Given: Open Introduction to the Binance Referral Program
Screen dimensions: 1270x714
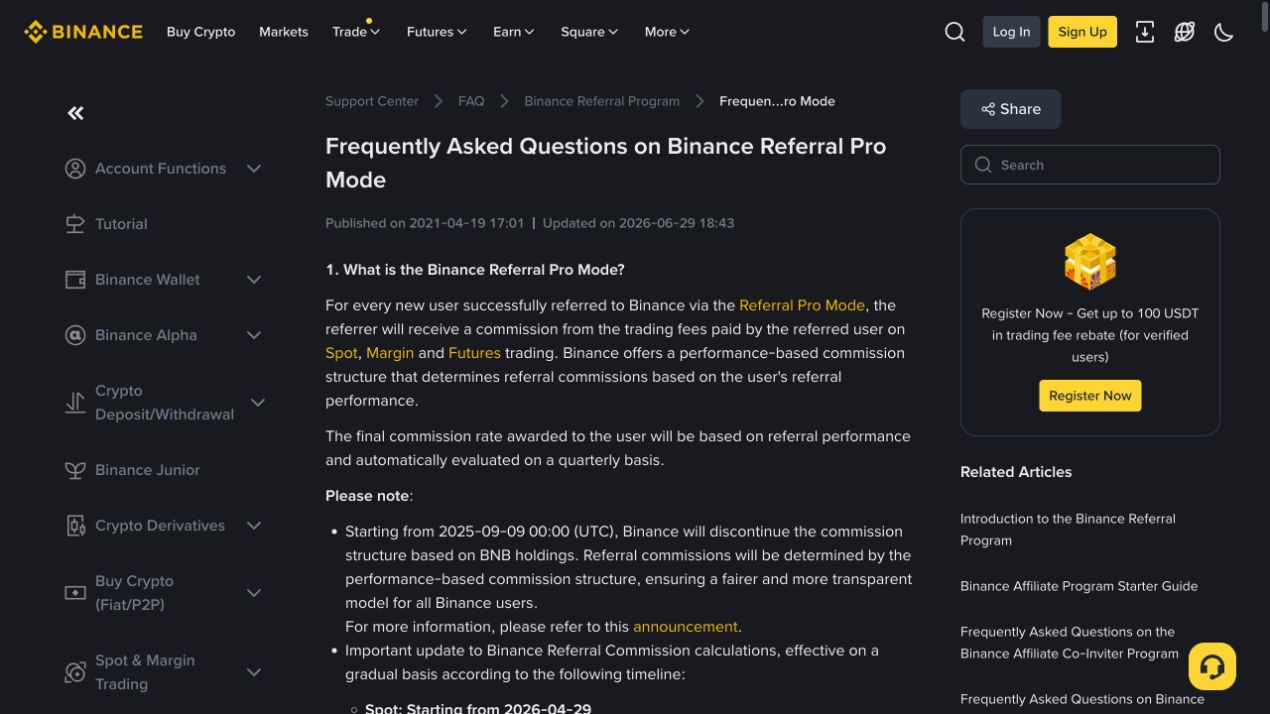Looking at the screenshot, I should [x=1068, y=530].
